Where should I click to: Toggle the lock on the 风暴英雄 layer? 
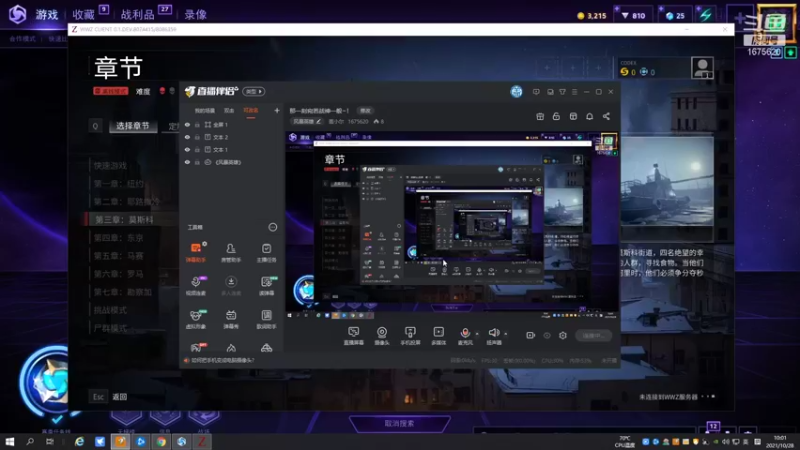click(x=197, y=162)
